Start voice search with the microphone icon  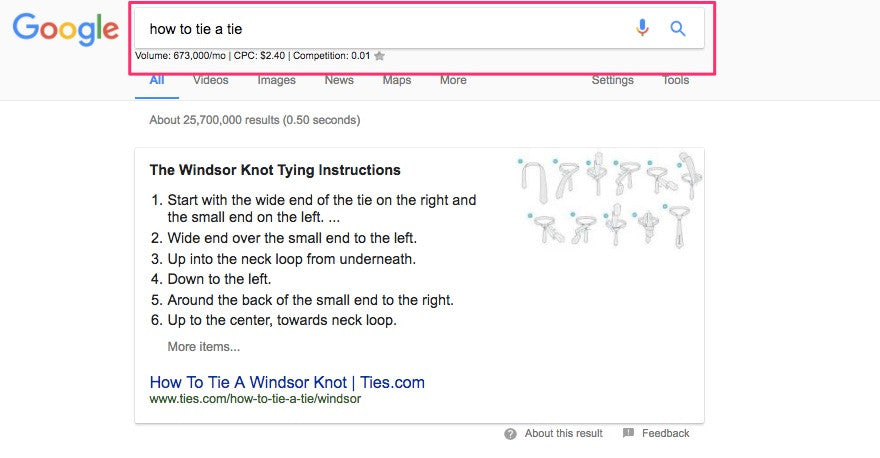[x=642, y=29]
